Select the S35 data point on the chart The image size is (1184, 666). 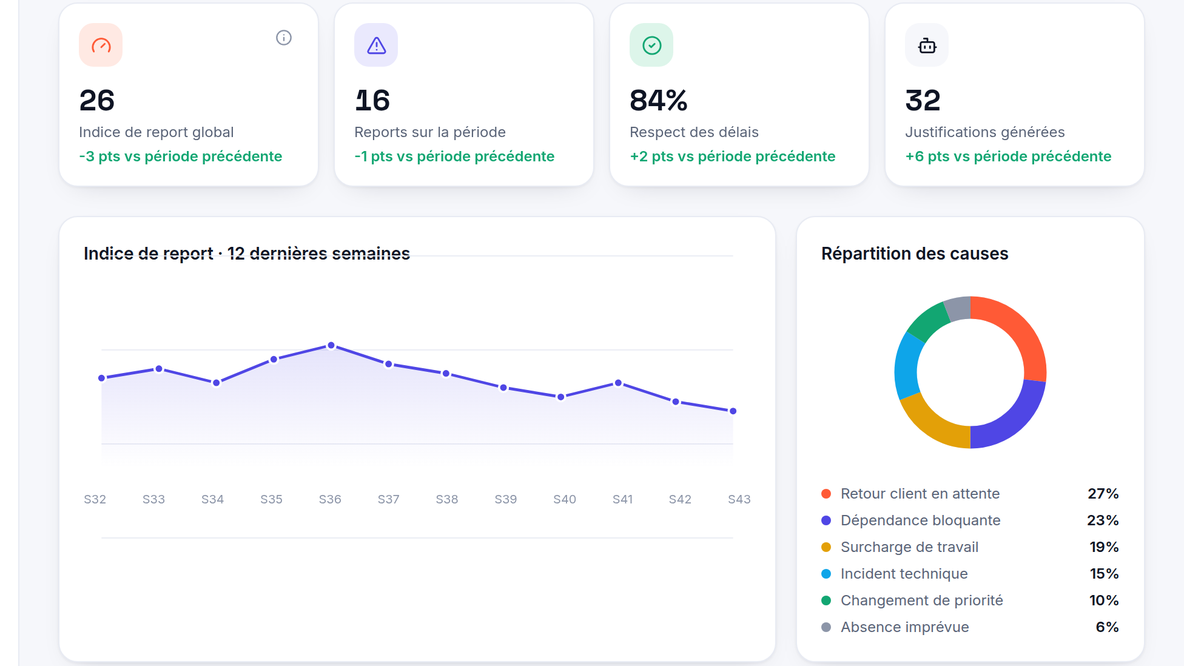273,359
